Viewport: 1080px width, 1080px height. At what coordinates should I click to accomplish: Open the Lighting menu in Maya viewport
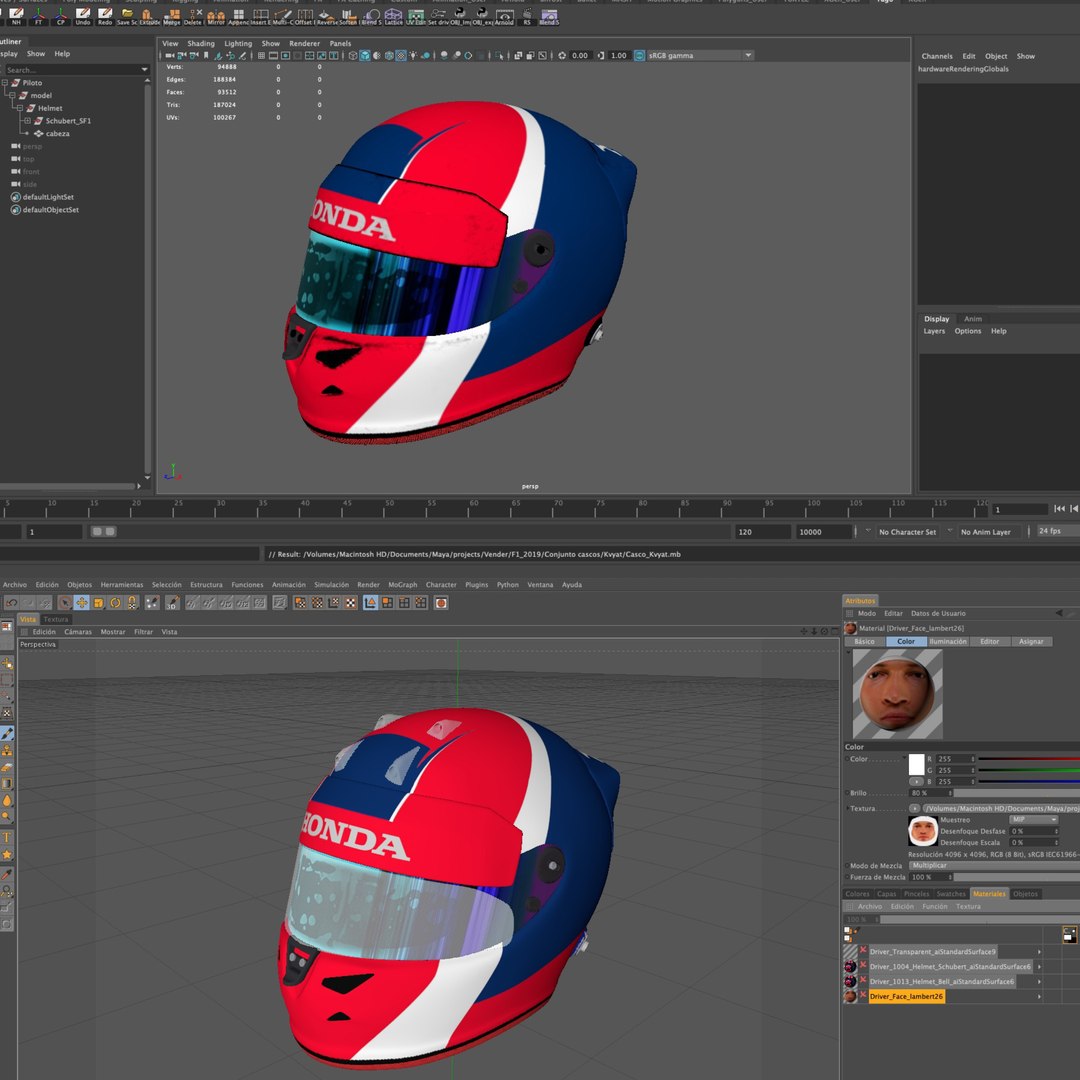[x=238, y=43]
